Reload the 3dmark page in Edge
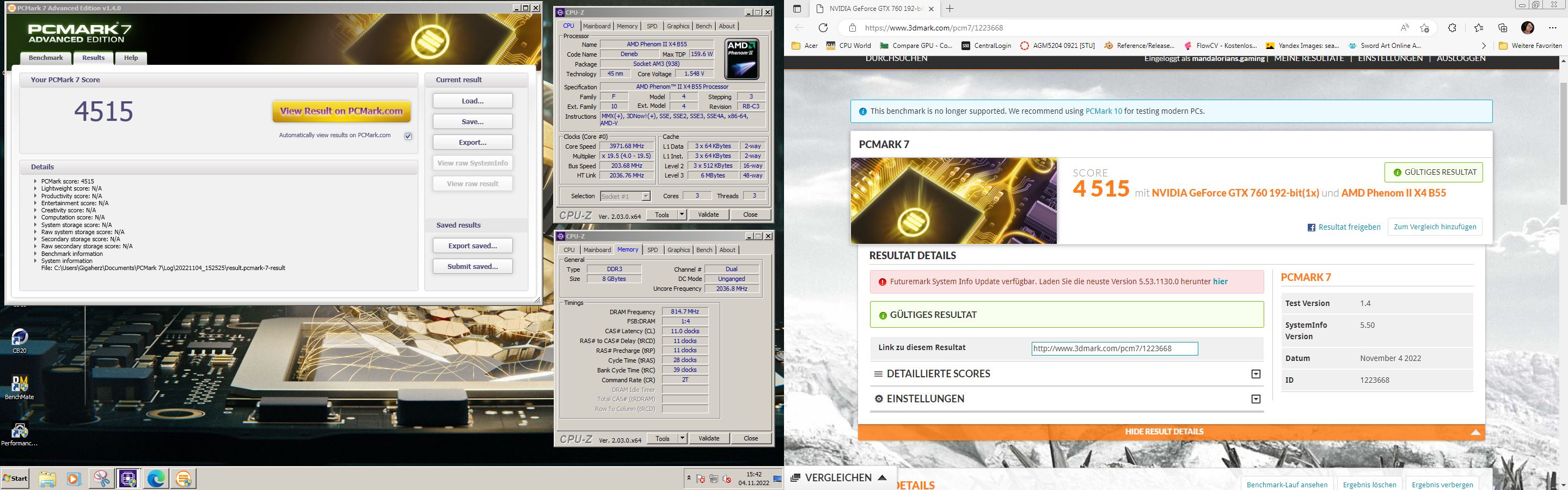 point(823,27)
